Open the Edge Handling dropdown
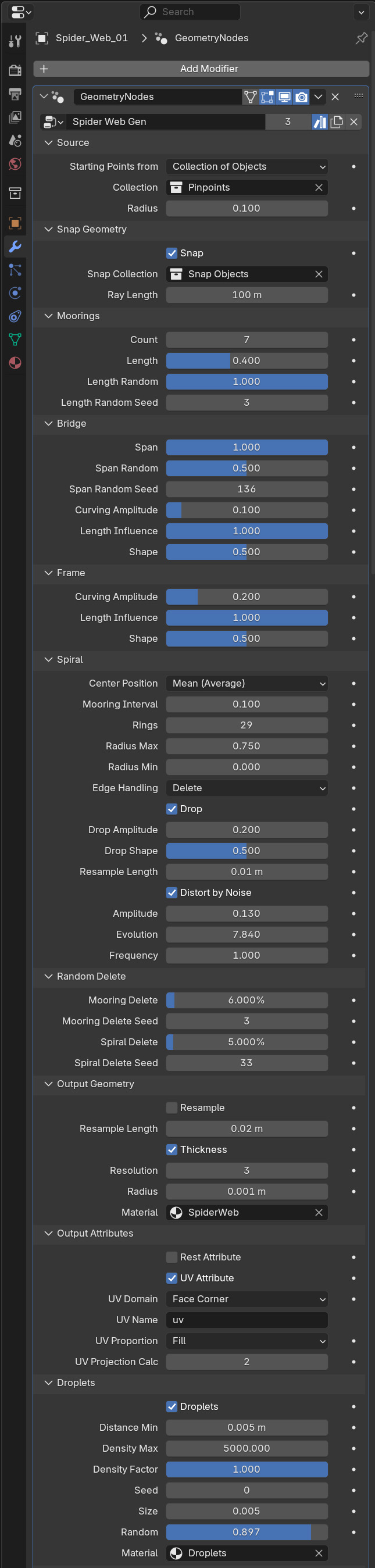Screen dimensions: 375x1568 [x=247, y=788]
